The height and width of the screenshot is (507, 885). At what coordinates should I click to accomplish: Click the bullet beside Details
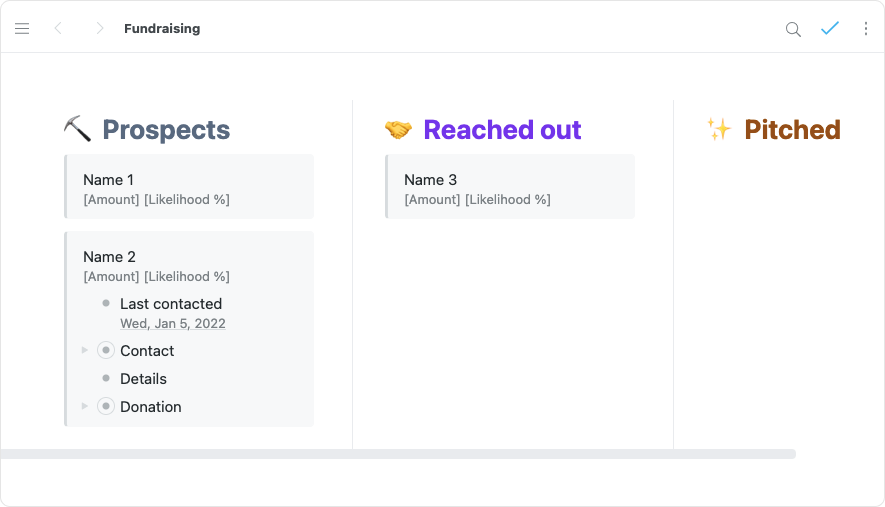pyautogui.click(x=106, y=379)
